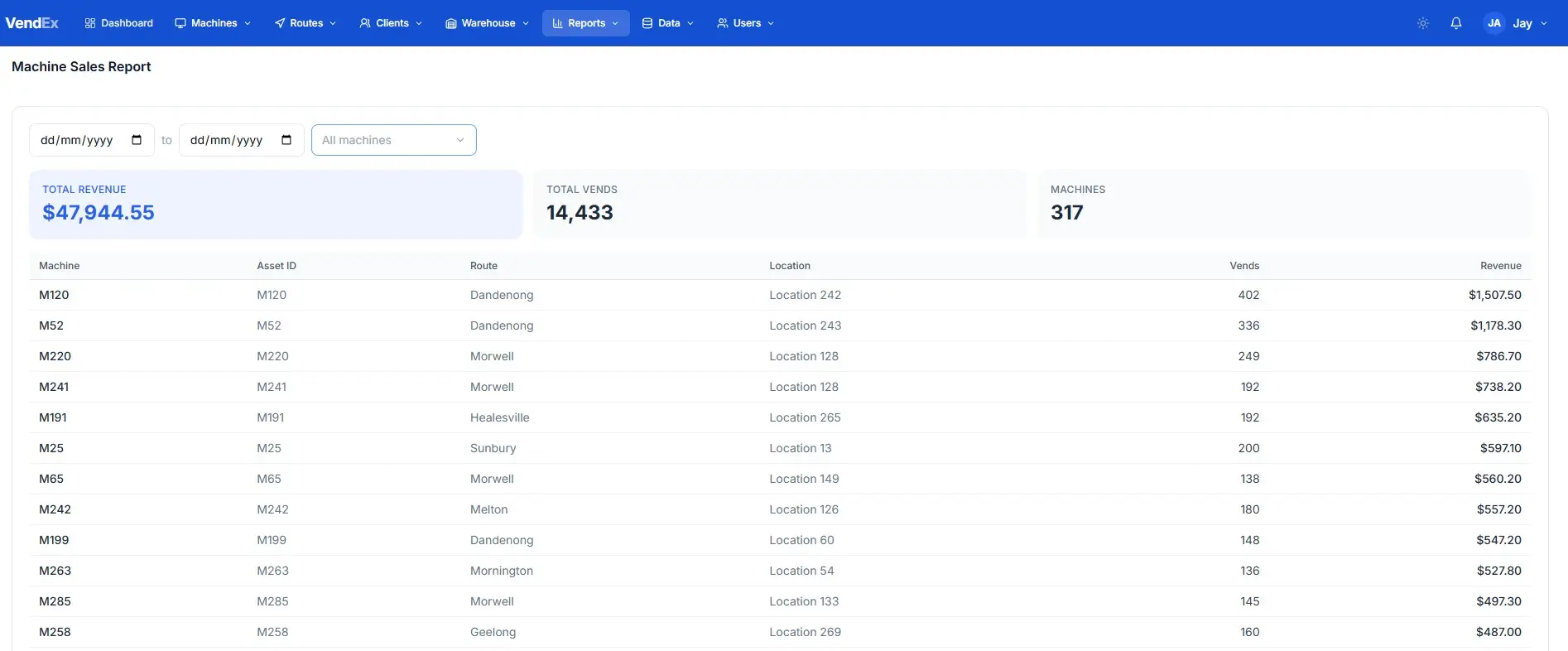Select the Machines count card
This screenshot has height=651, width=1568.
(x=1284, y=205)
